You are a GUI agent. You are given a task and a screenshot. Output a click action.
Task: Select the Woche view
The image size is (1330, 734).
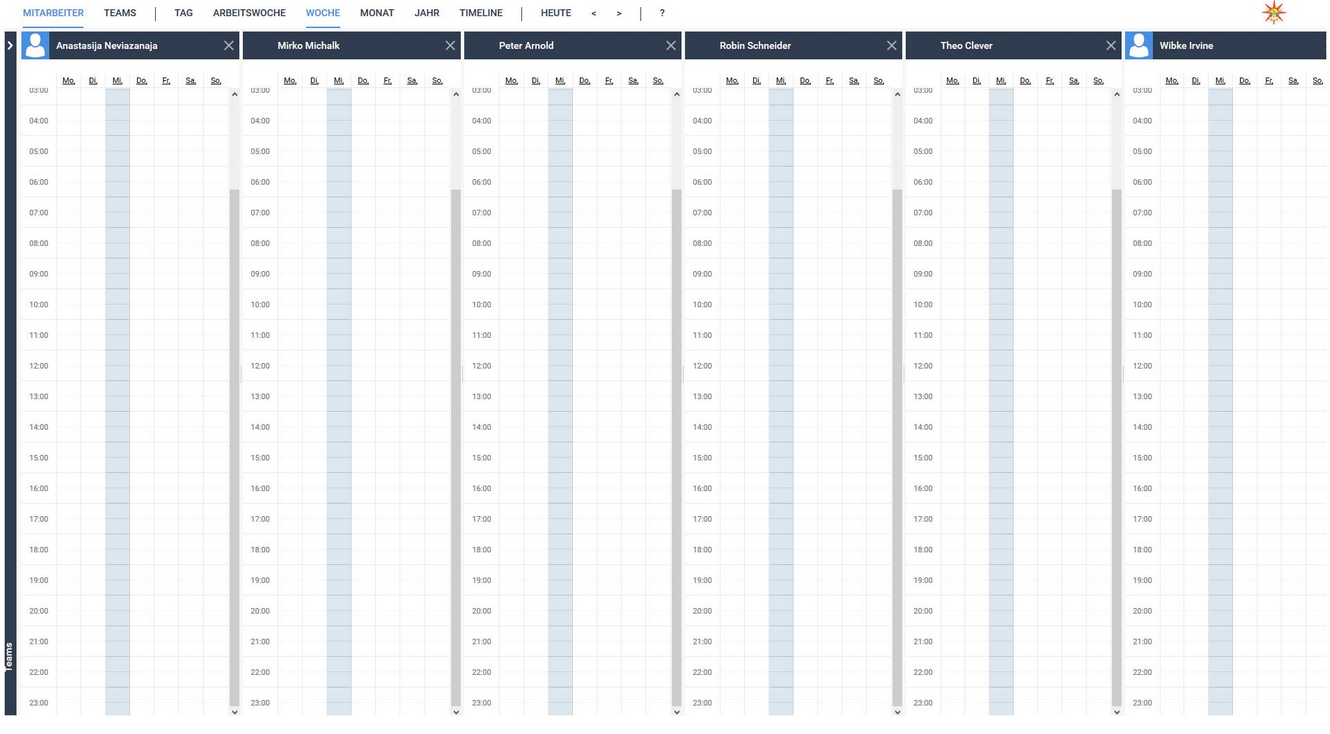[x=323, y=13]
